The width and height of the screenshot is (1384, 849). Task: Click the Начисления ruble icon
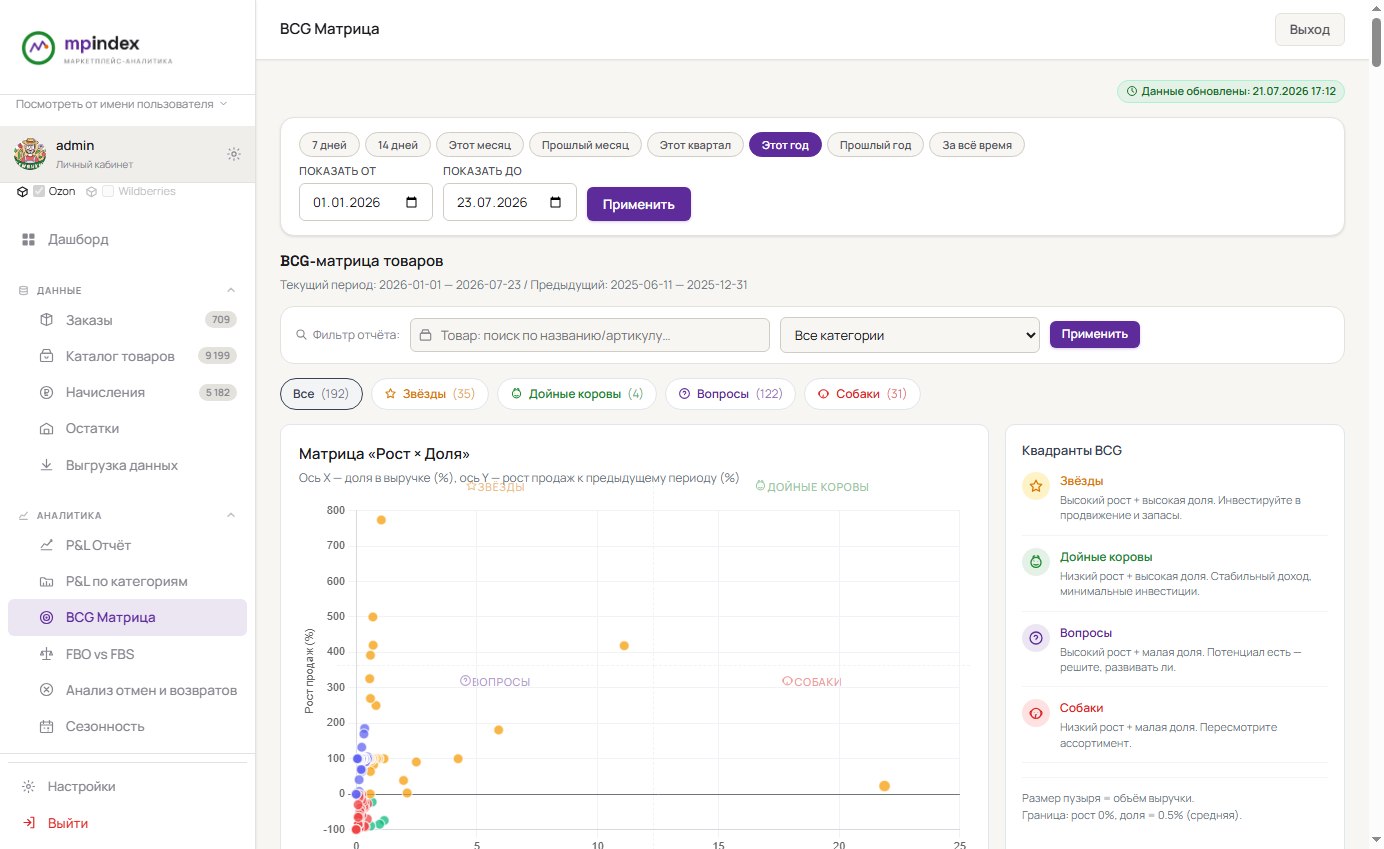[46, 392]
